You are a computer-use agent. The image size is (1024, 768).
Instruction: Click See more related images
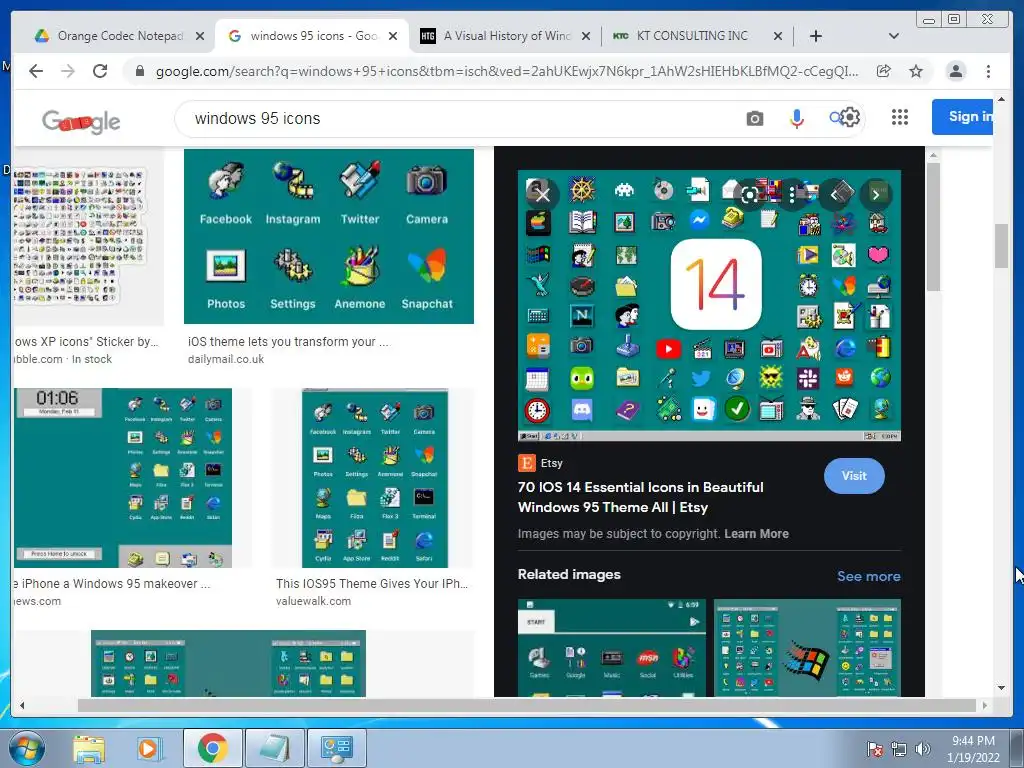869,576
